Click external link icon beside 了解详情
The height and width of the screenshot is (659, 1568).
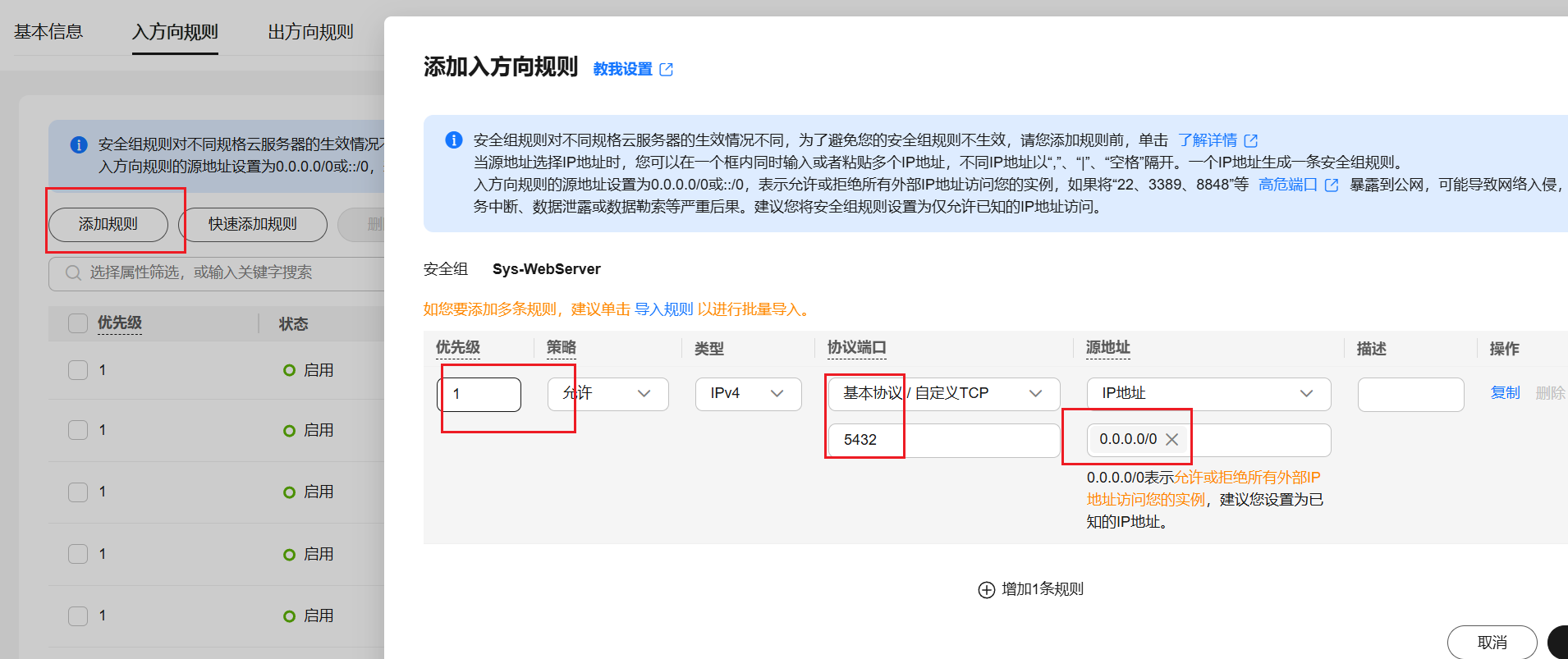[x=1250, y=141]
